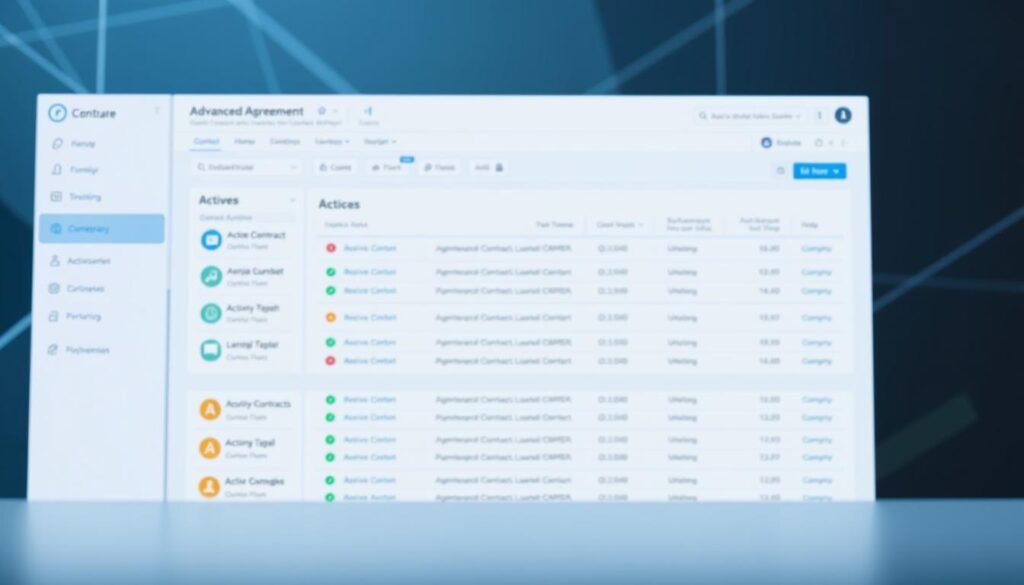Select the highlighted blue sidebar menu item
Viewport: 1024px width, 585px height.
[x=102, y=229]
